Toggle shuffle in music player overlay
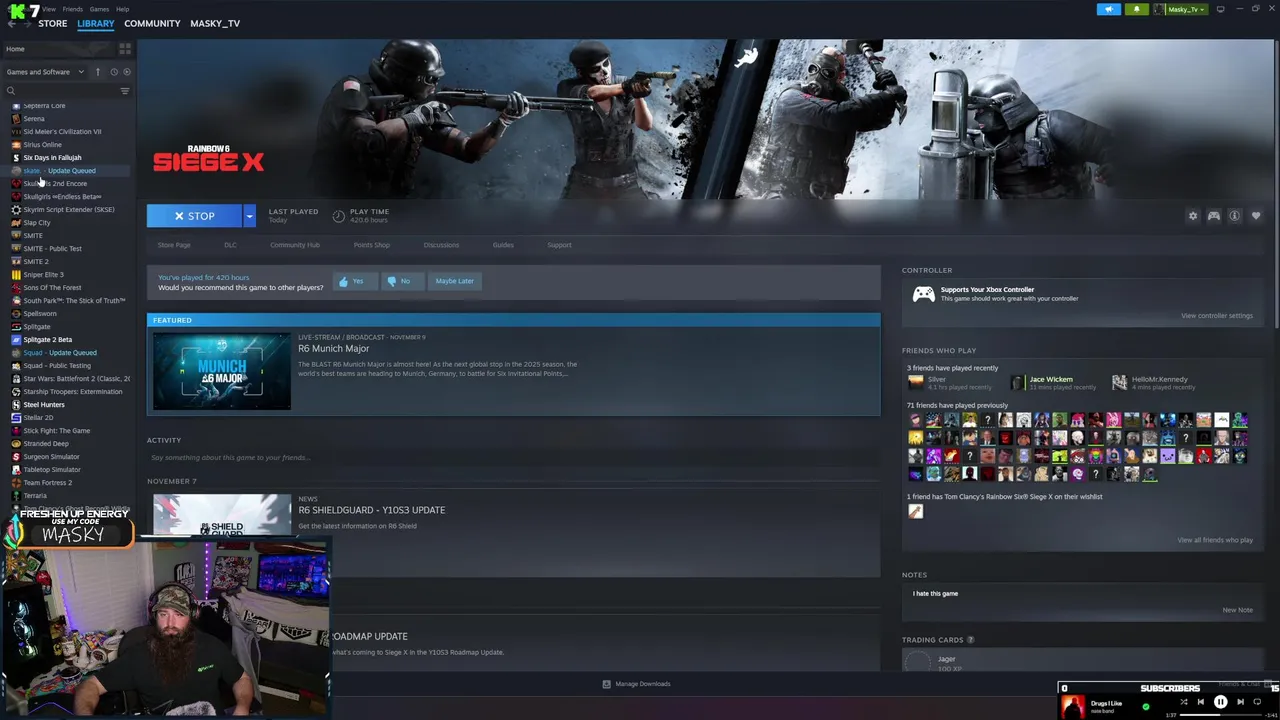The height and width of the screenshot is (720, 1280). [1183, 702]
